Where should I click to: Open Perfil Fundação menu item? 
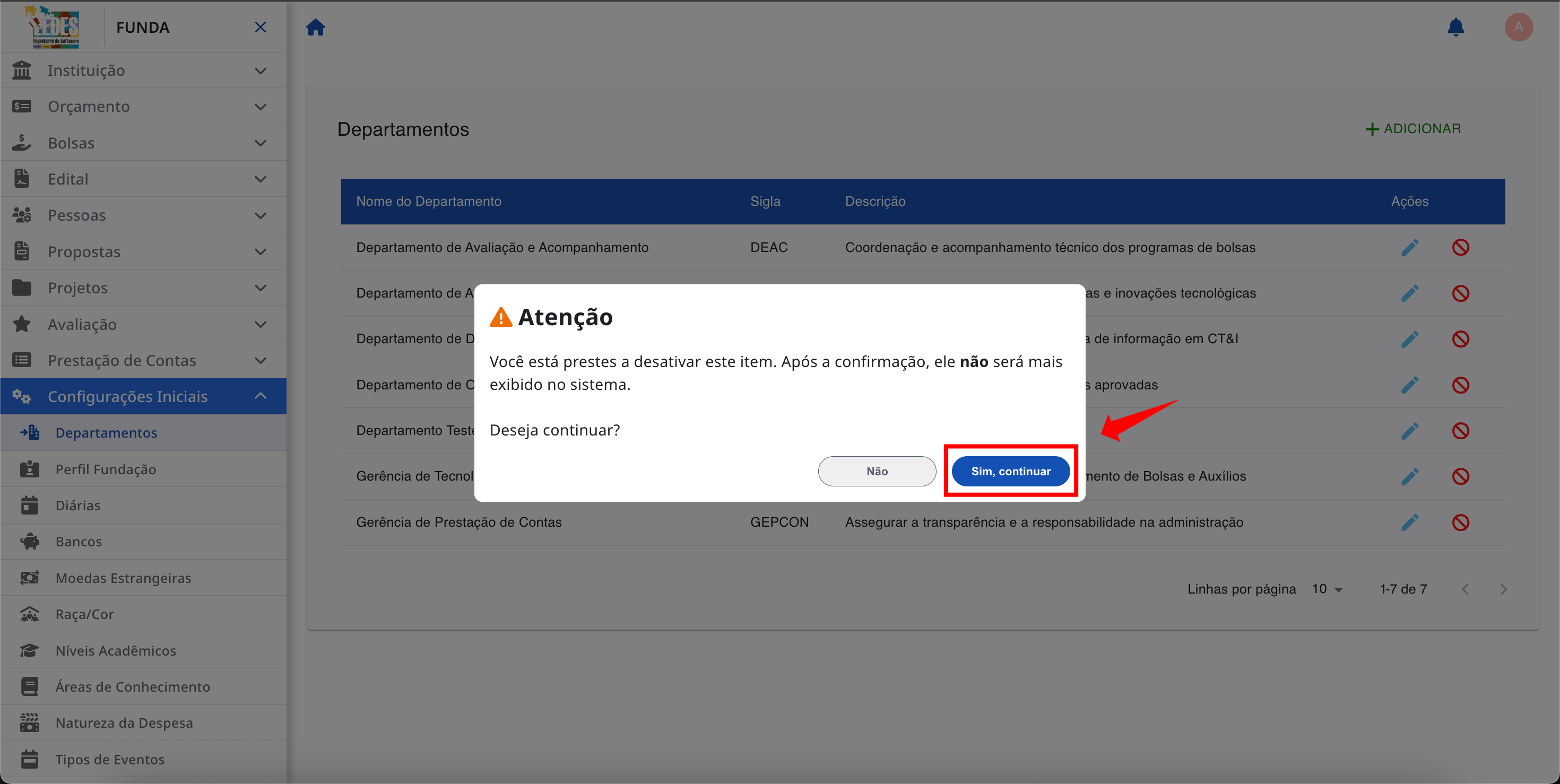(106, 469)
